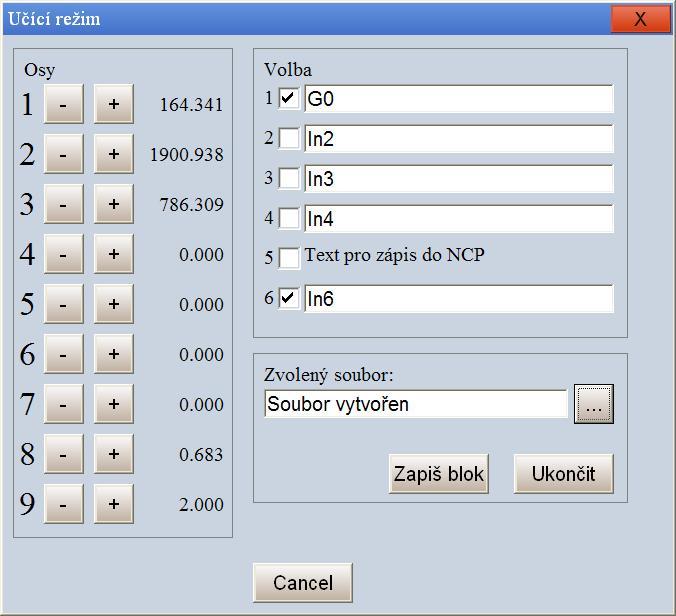The width and height of the screenshot is (676, 616).
Task: Uncheck option 6 checkbox for In6
Action: coord(289,298)
